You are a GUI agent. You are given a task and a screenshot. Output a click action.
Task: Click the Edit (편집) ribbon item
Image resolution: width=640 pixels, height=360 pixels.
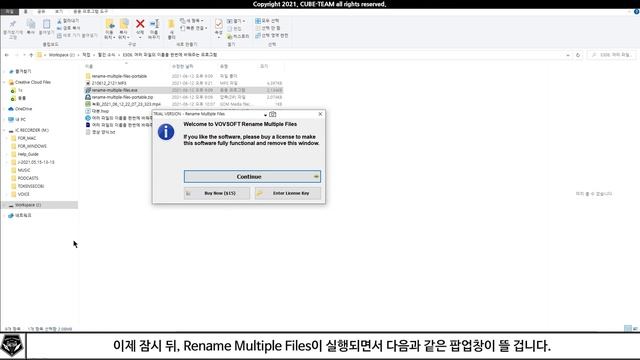coord(234,29)
